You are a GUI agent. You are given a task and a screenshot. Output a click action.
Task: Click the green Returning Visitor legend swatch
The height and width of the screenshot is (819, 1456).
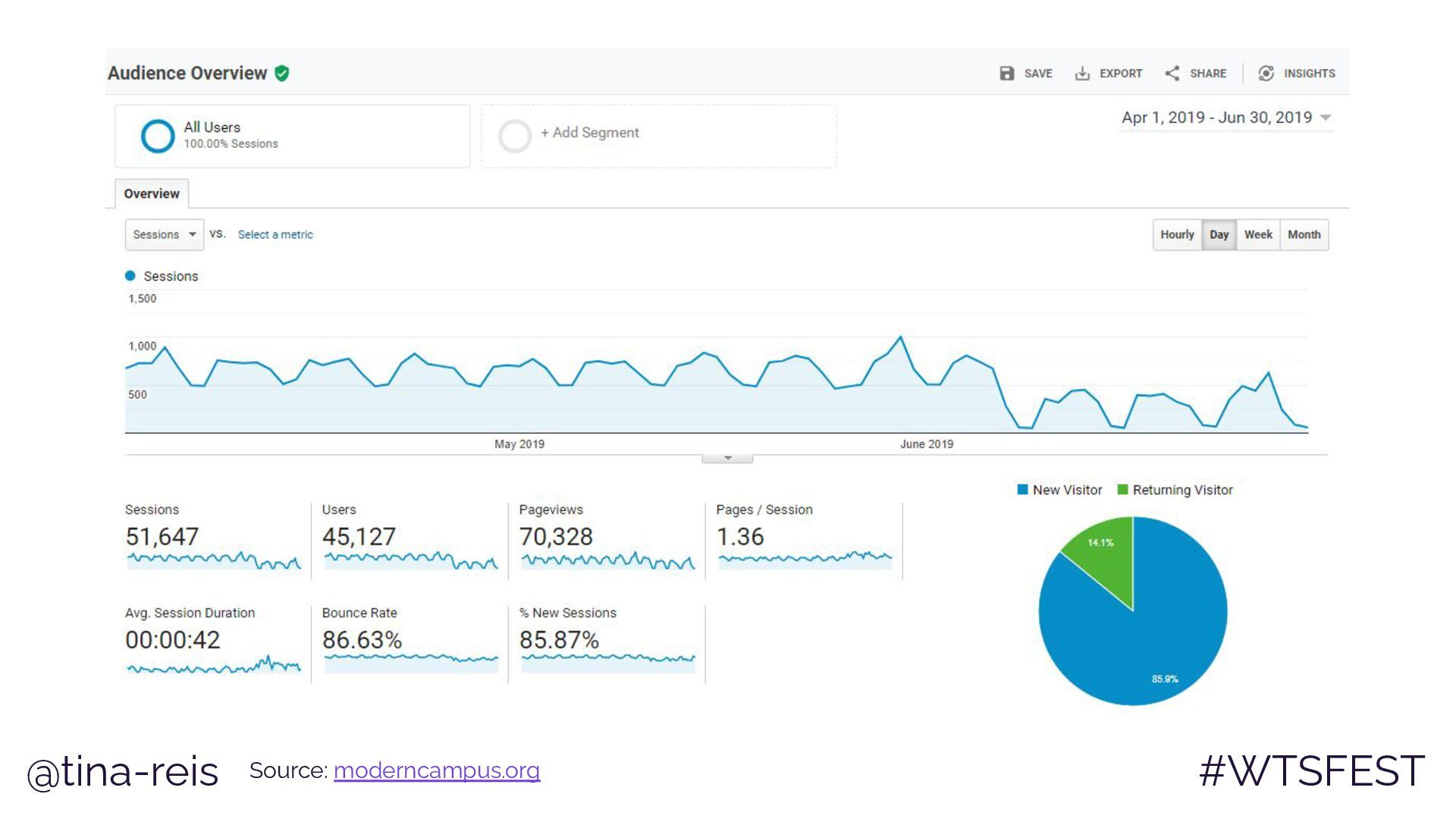click(x=1122, y=490)
